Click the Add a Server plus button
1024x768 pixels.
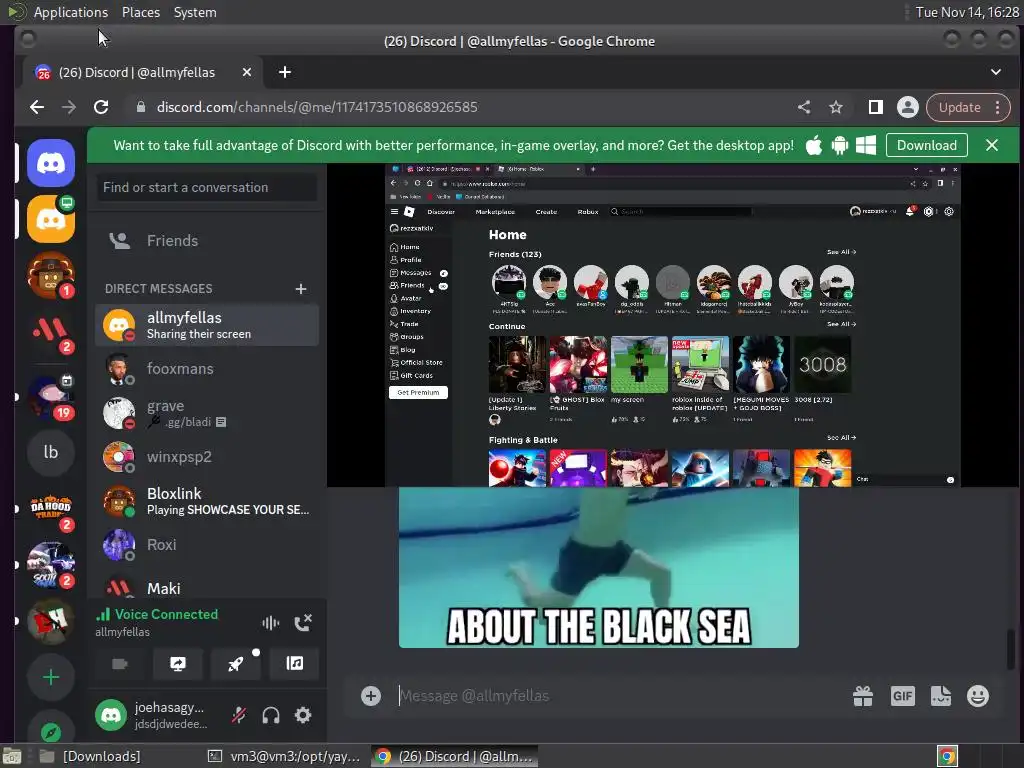tap(51, 677)
